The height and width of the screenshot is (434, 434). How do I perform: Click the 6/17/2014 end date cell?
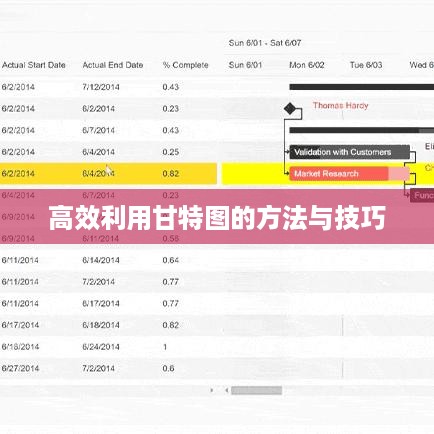(101, 303)
